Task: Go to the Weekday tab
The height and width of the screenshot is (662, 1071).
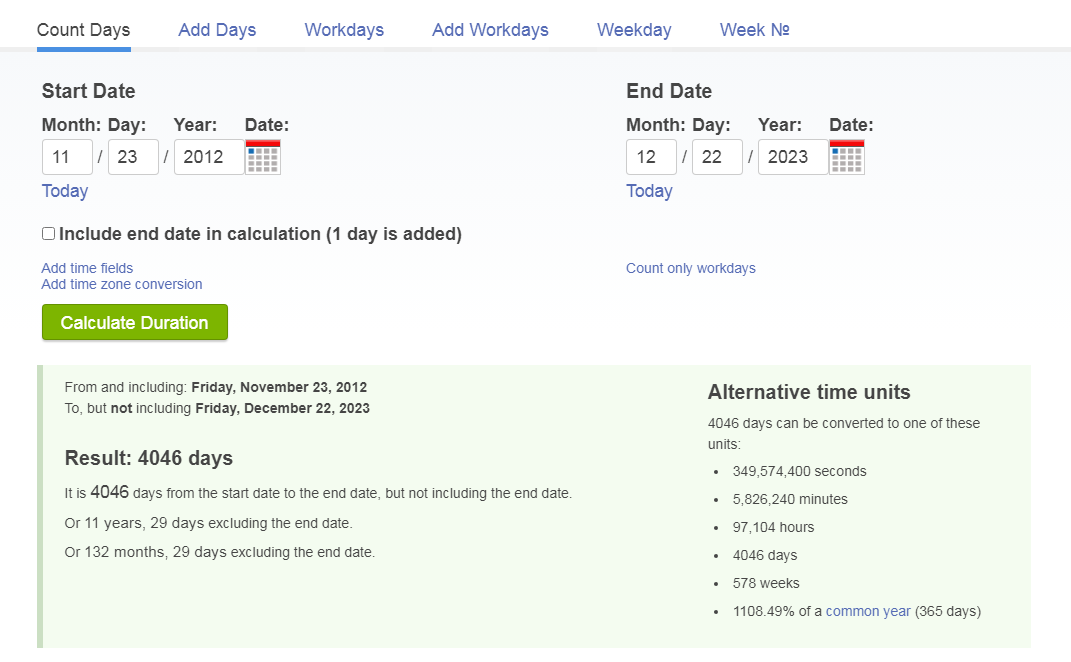Action: pos(634,30)
